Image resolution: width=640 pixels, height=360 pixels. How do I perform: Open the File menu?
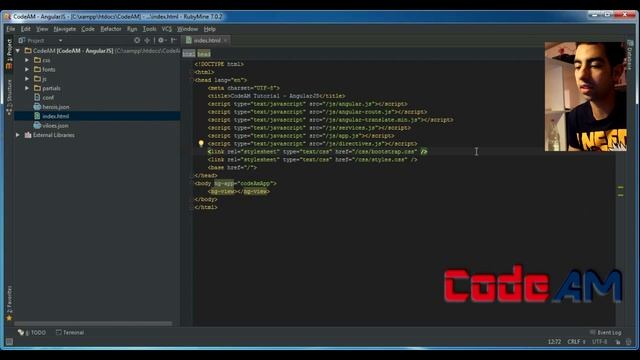tap(11, 29)
